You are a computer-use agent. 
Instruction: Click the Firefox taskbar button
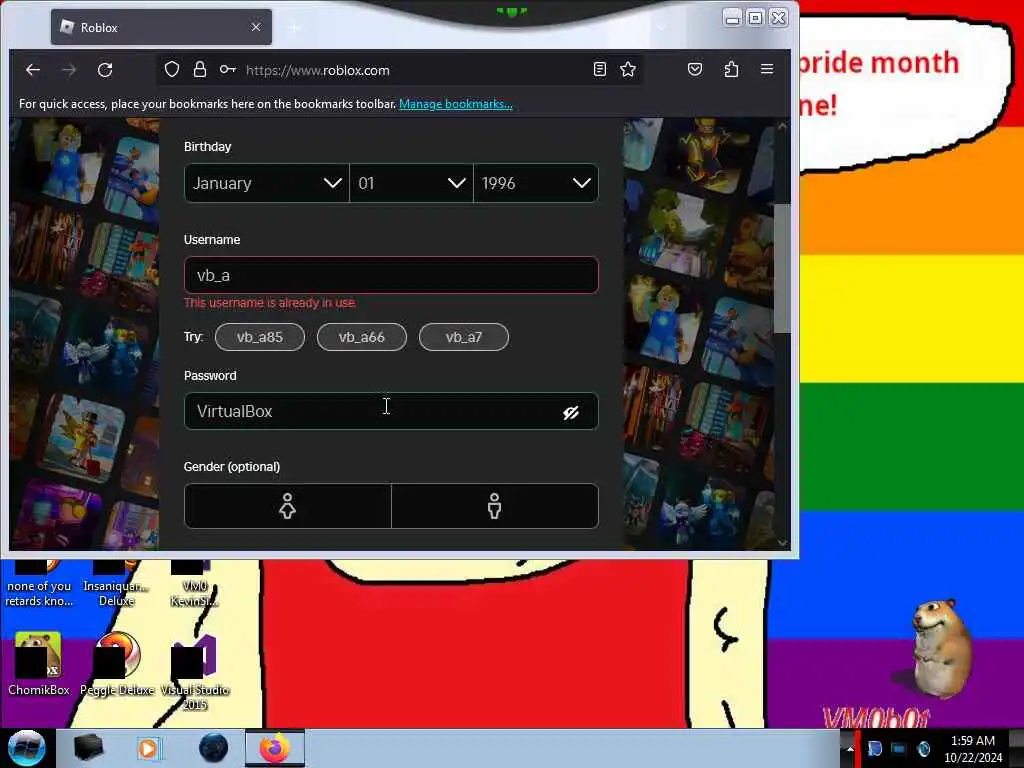tap(275, 748)
